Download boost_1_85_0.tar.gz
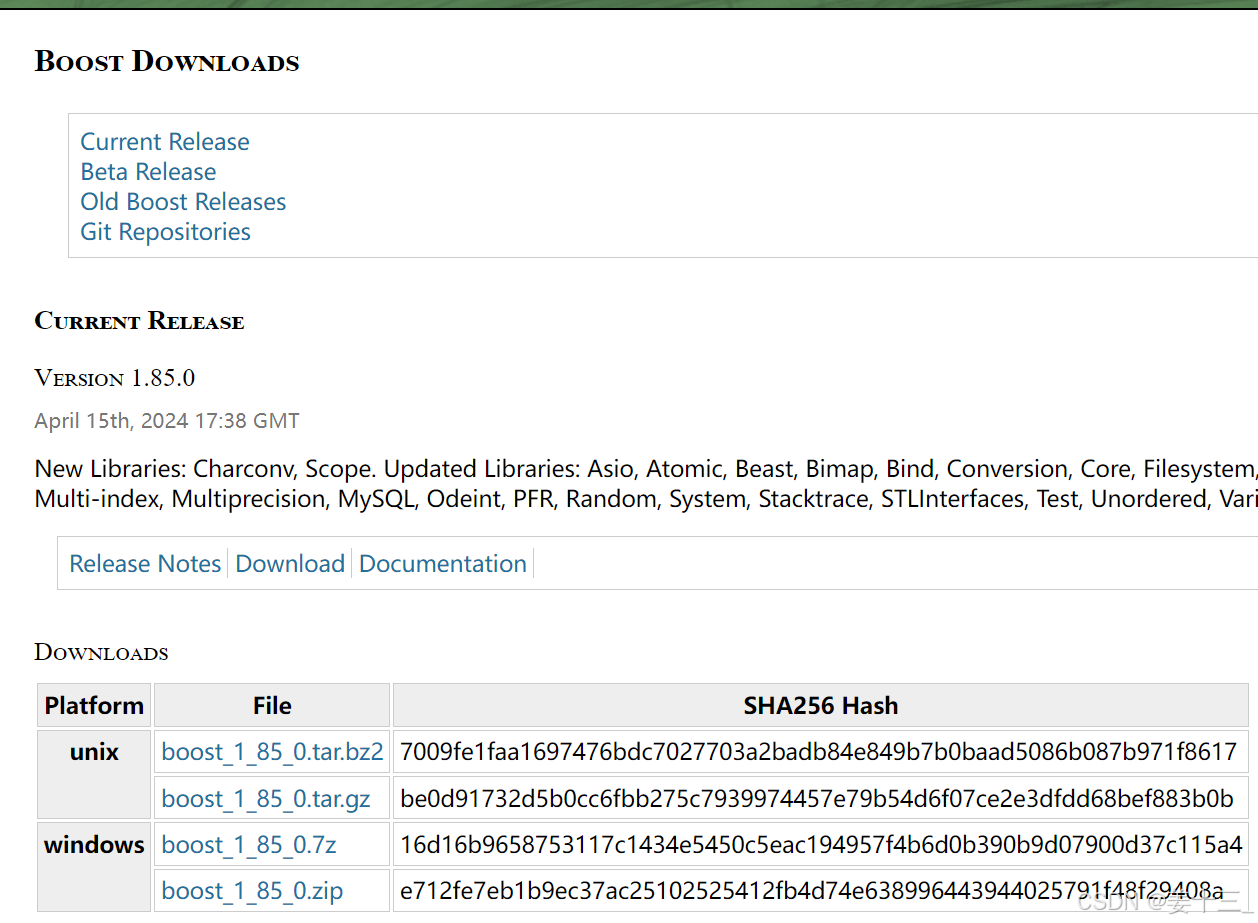This screenshot has width=1258, height=923. coord(266,799)
